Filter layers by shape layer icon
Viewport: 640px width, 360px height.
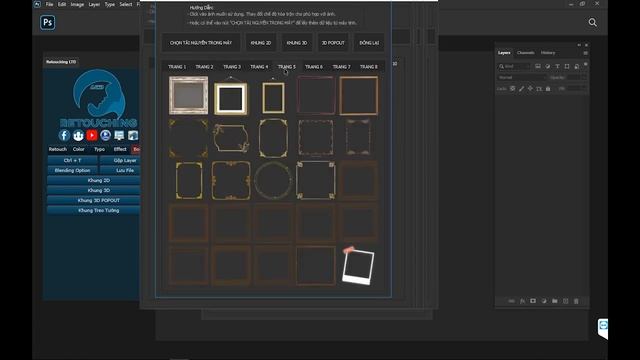[x=567, y=66]
